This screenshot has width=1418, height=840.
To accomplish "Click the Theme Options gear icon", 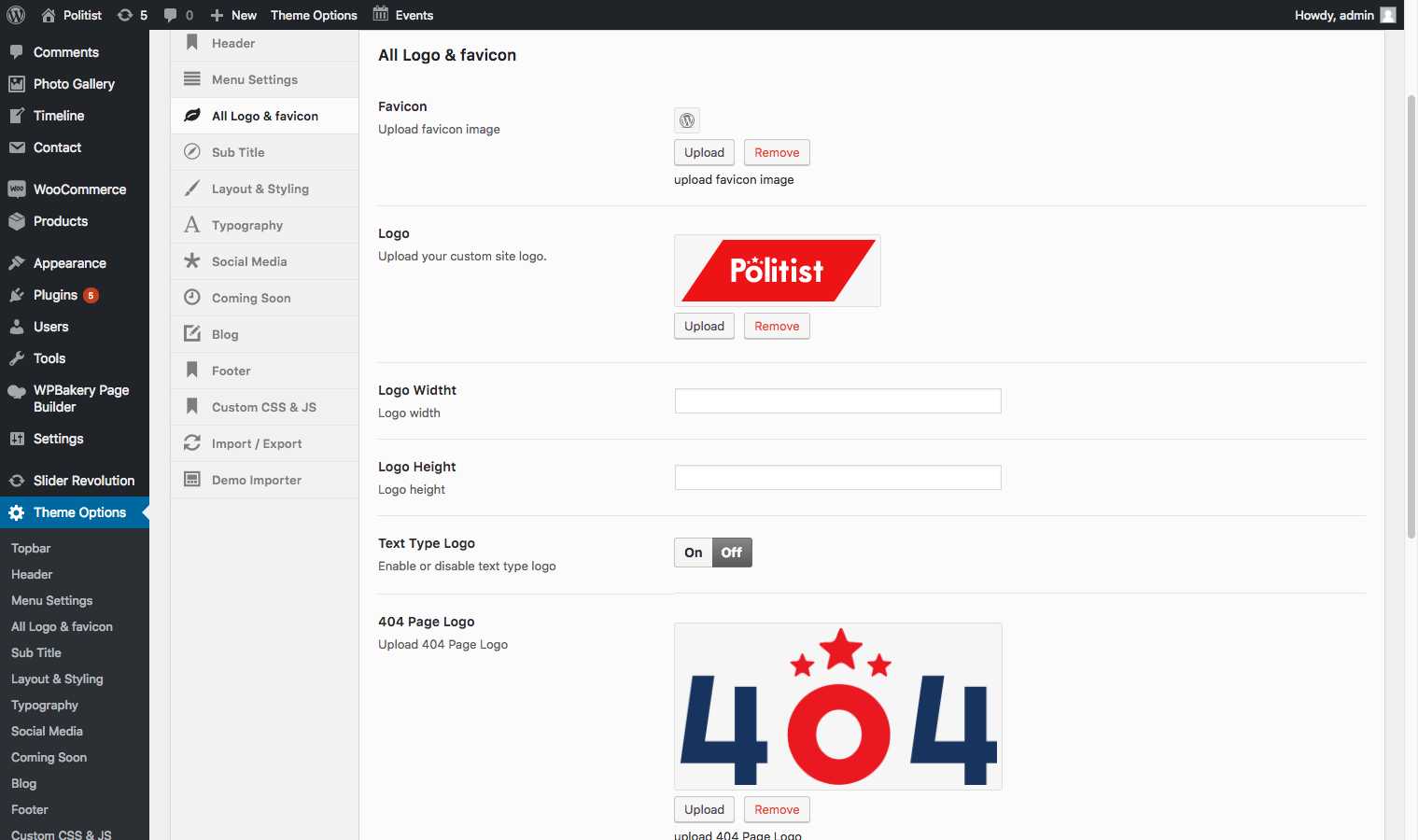I will pyautogui.click(x=17, y=512).
